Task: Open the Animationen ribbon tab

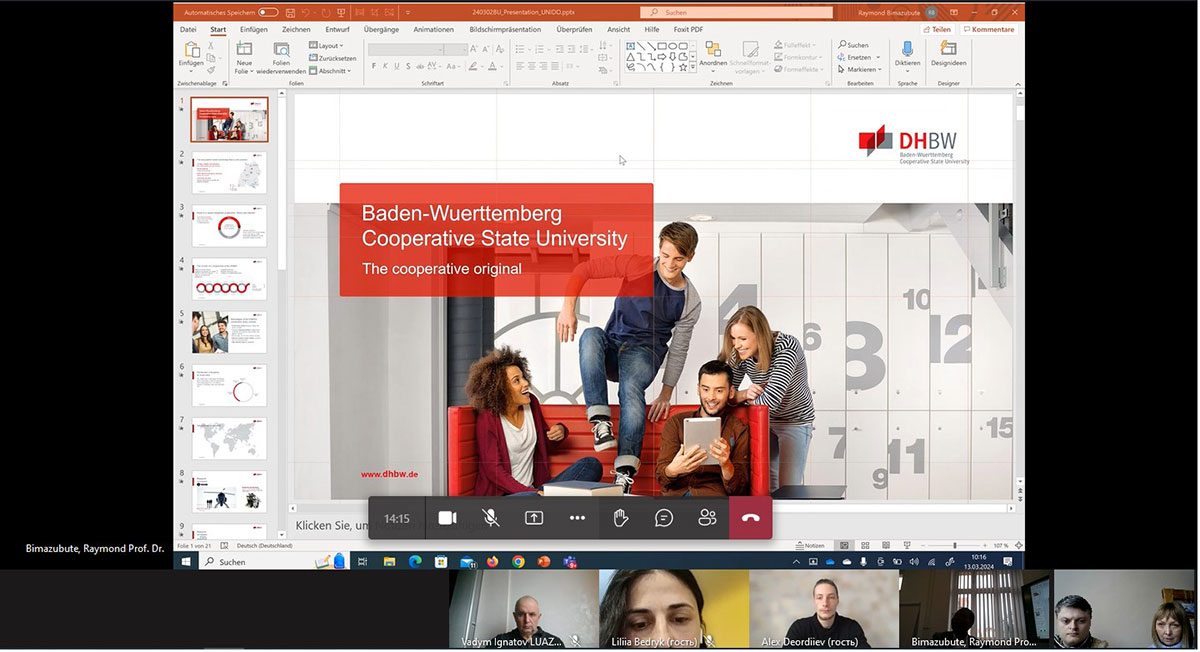Action: [433, 29]
